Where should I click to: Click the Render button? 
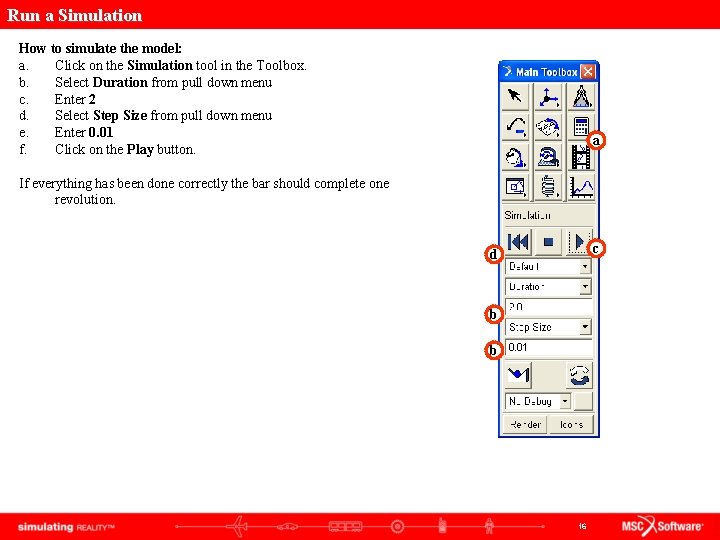coord(525,424)
